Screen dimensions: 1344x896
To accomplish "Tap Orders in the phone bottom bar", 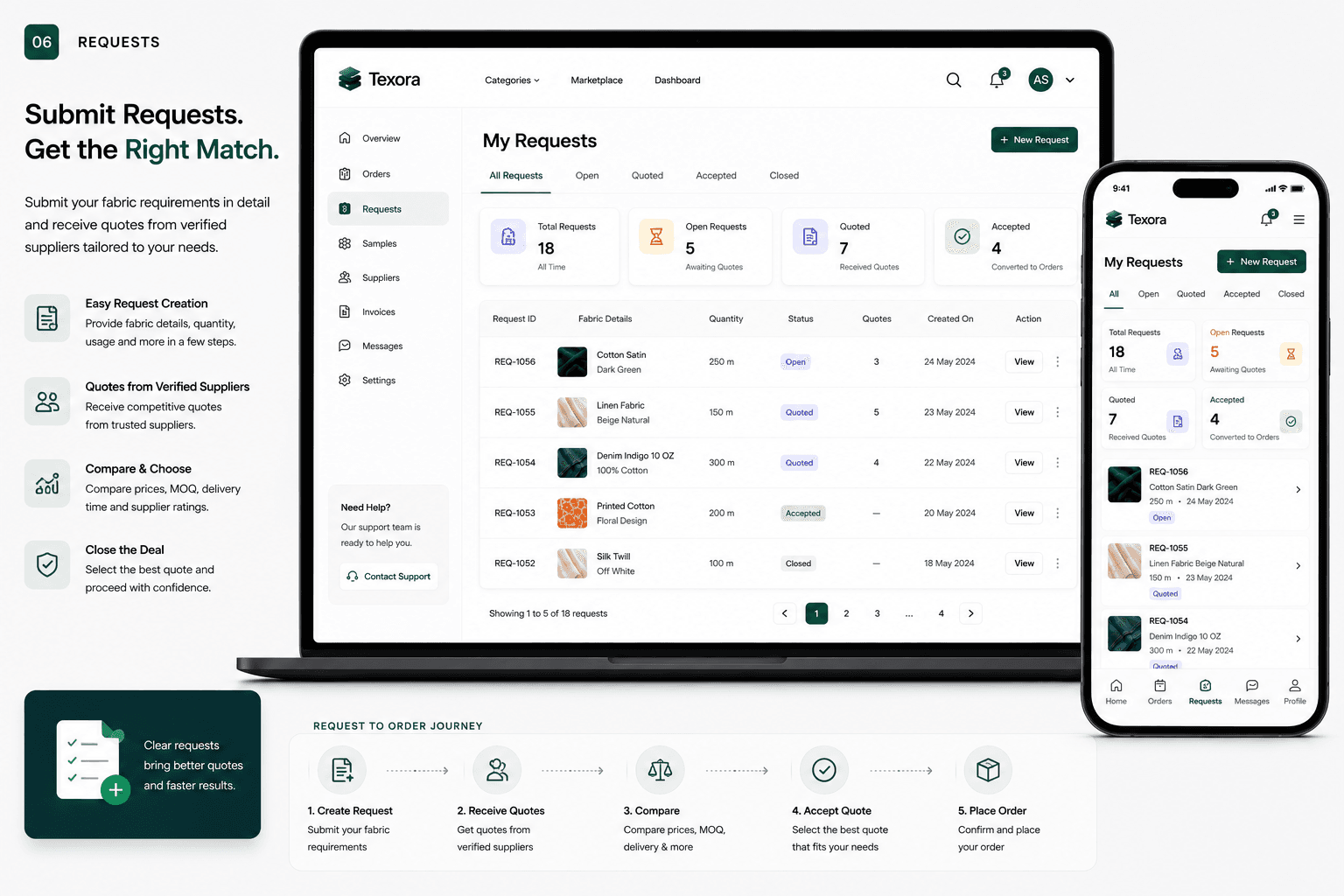I will pos(1160,691).
